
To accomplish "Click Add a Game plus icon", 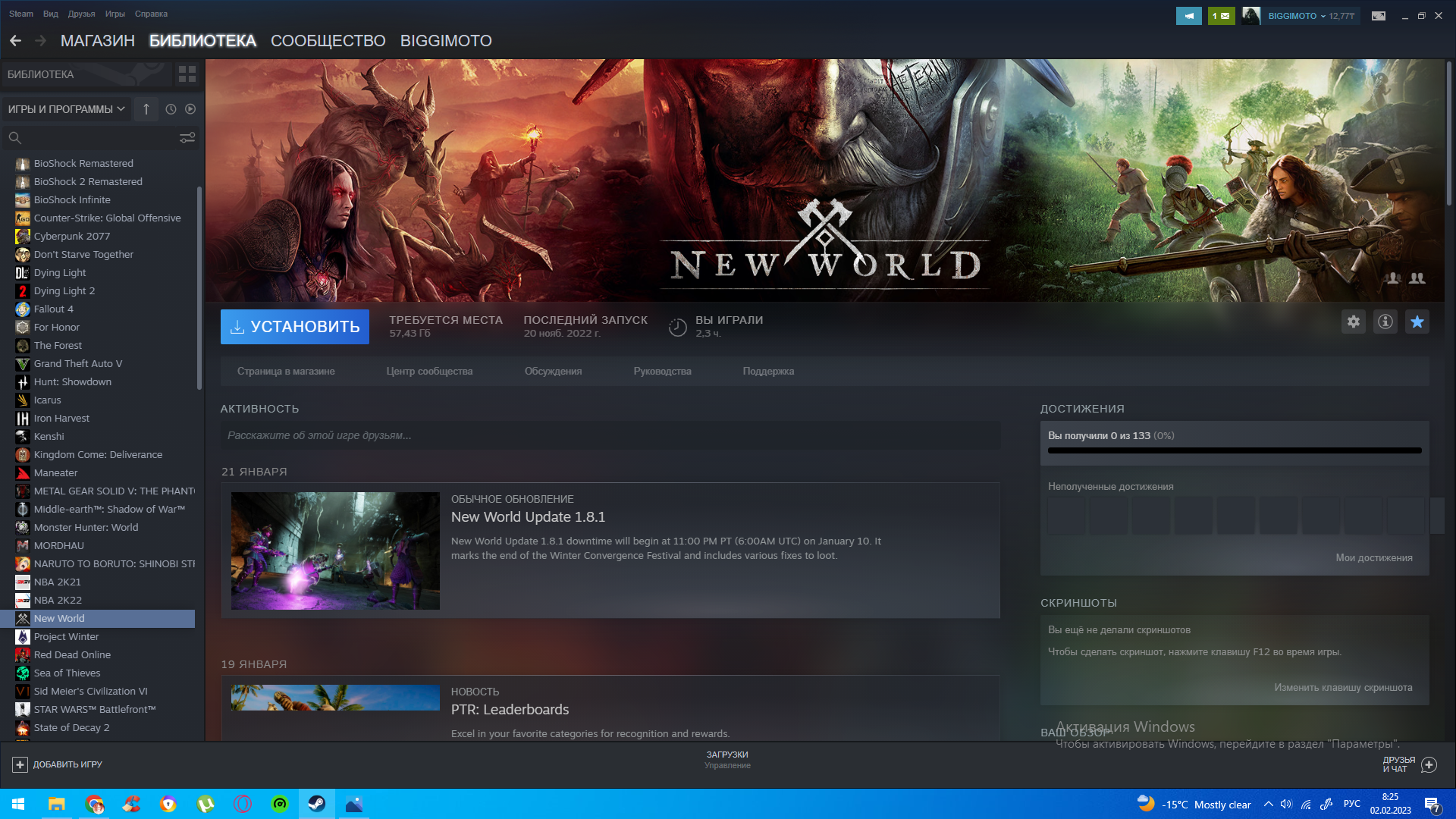I will [x=20, y=764].
